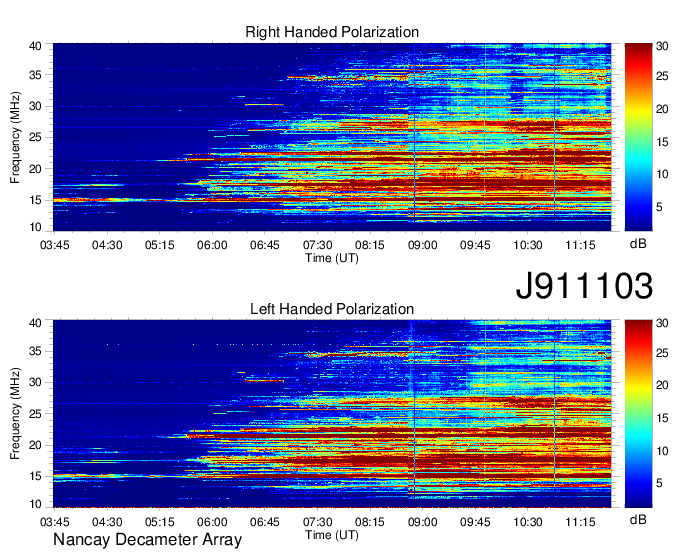Click the dB colorbar beside Left Handed plot
The width and height of the screenshot is (680, 552).
(x=638, y=414)
